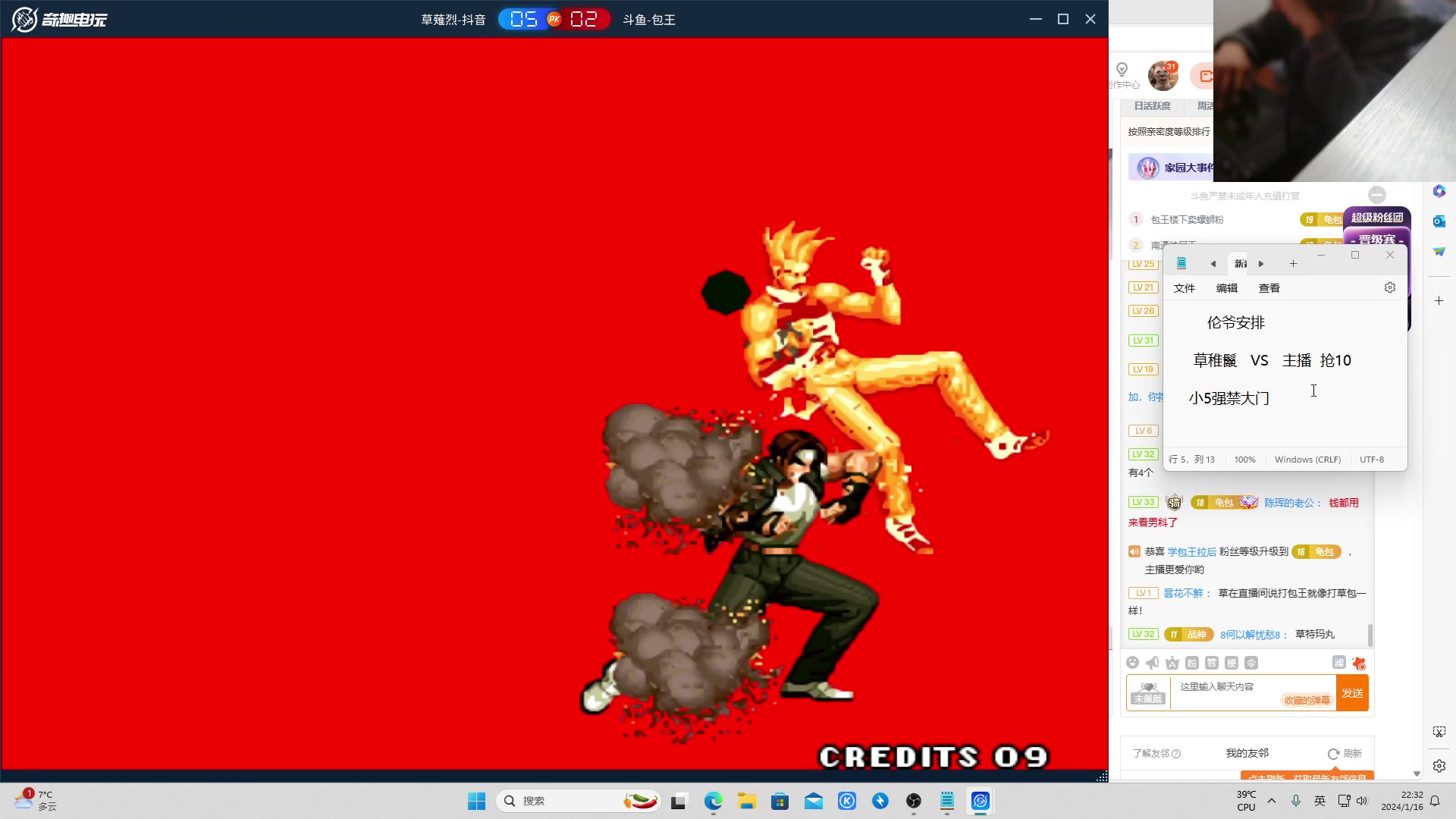Add a sidebar app with plus icon
Screen dimensions: 1456x819
(x=1439, y=301)
